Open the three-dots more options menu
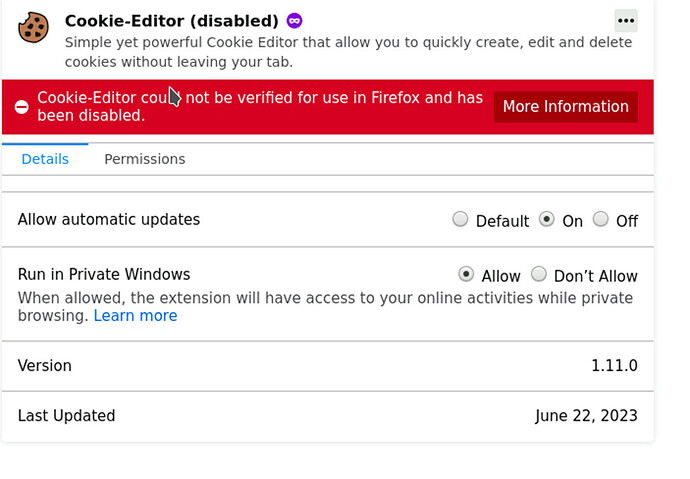The image size is (690, 479). click(626, 21)
